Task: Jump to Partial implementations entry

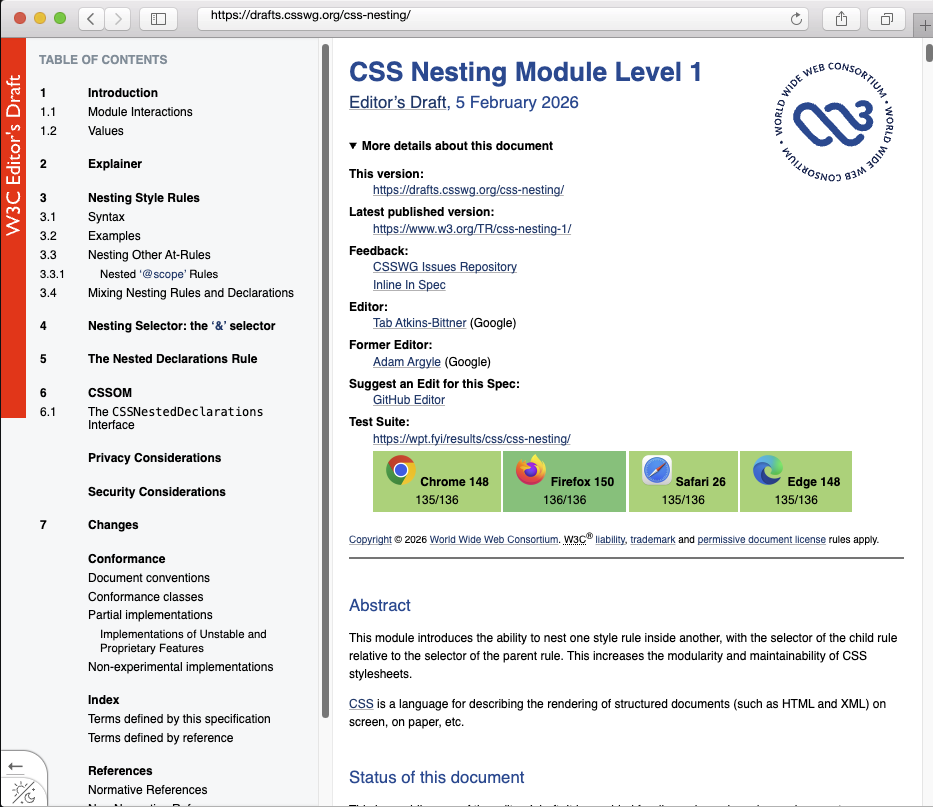Action: point(151,615)
